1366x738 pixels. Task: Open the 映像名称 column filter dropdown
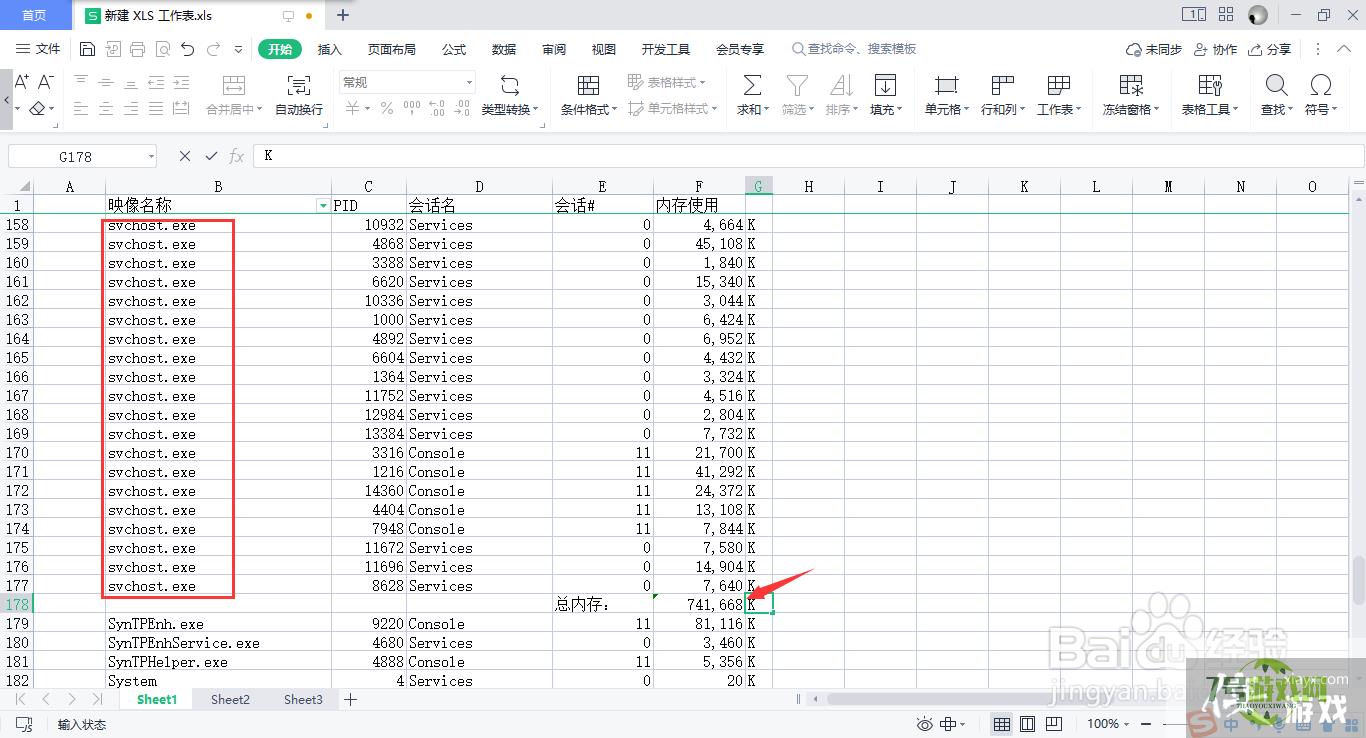[x=322, y=205]
